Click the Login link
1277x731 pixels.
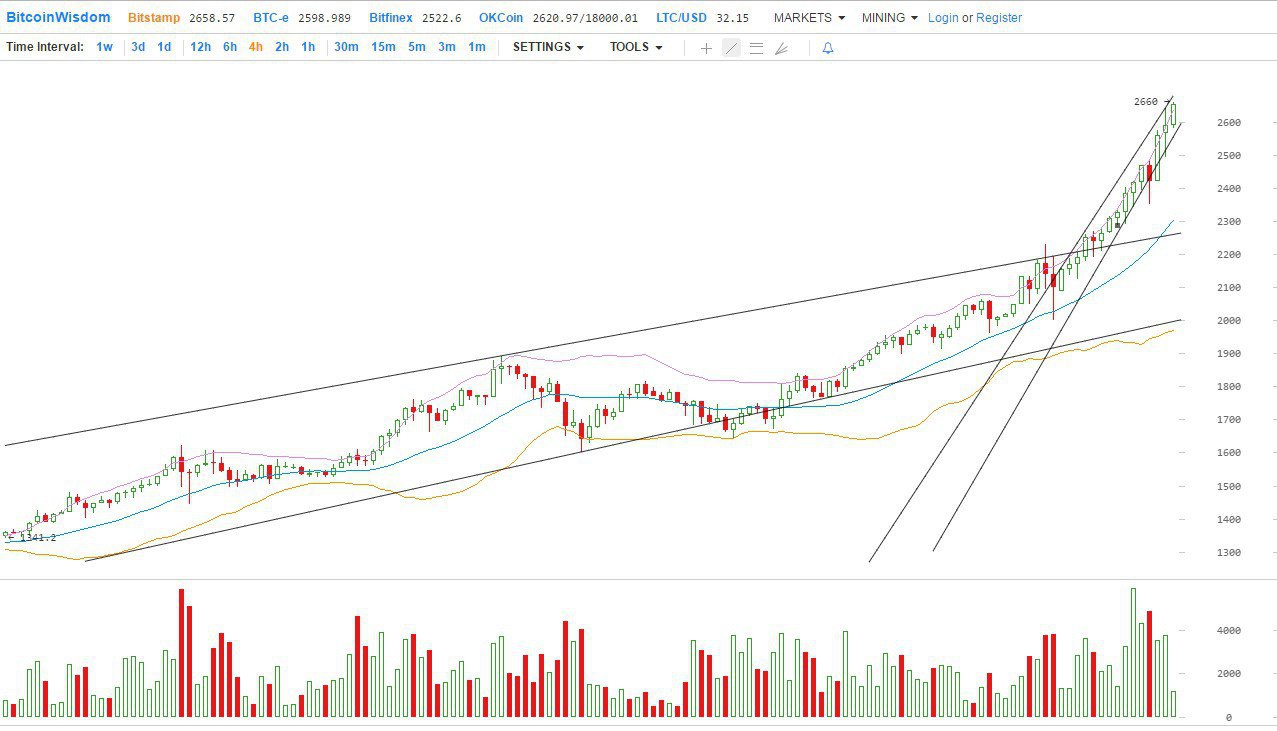pyautogui.click(x=943, y=18)
